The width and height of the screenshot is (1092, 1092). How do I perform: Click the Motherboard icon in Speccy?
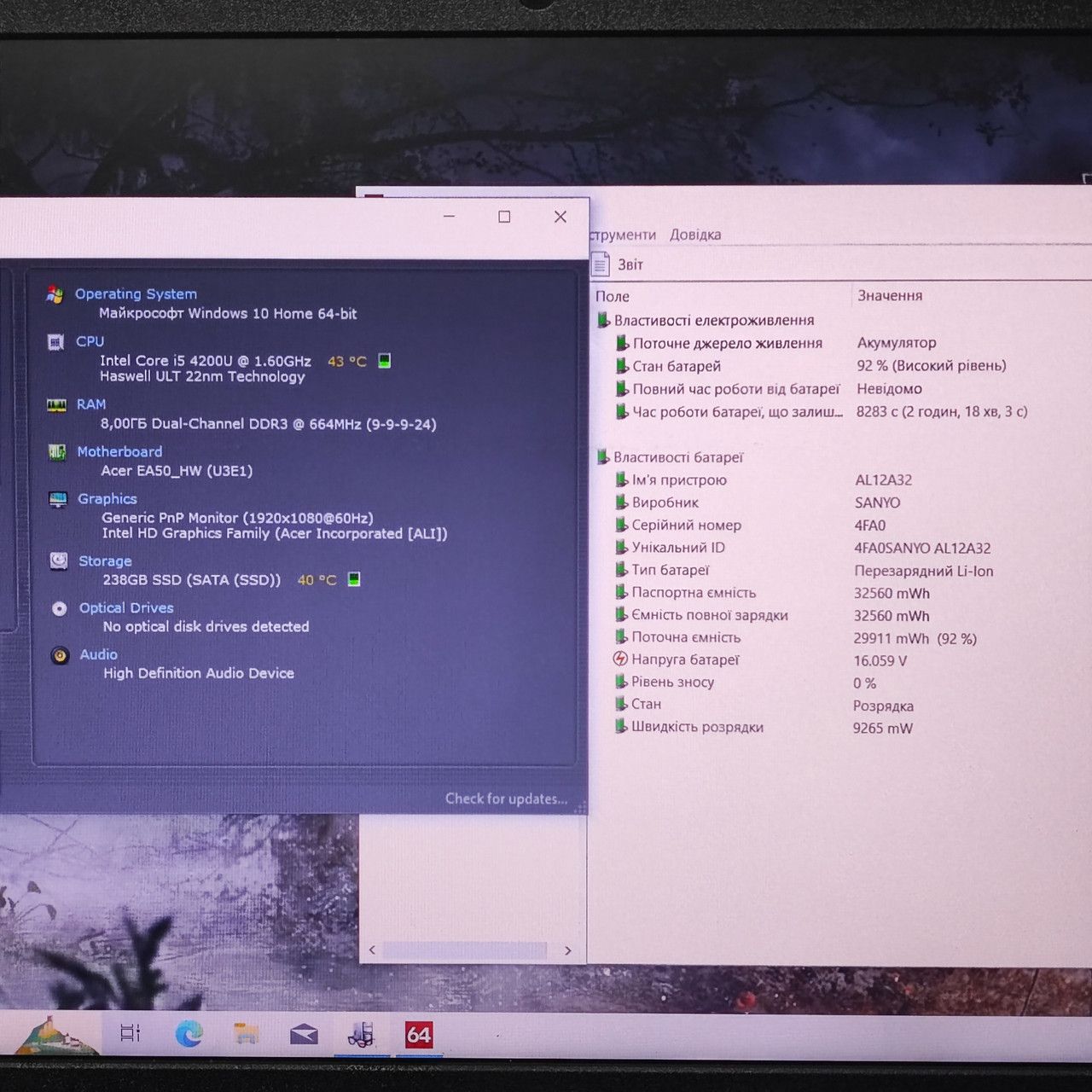pyautogui.click(x=57, y=452)
